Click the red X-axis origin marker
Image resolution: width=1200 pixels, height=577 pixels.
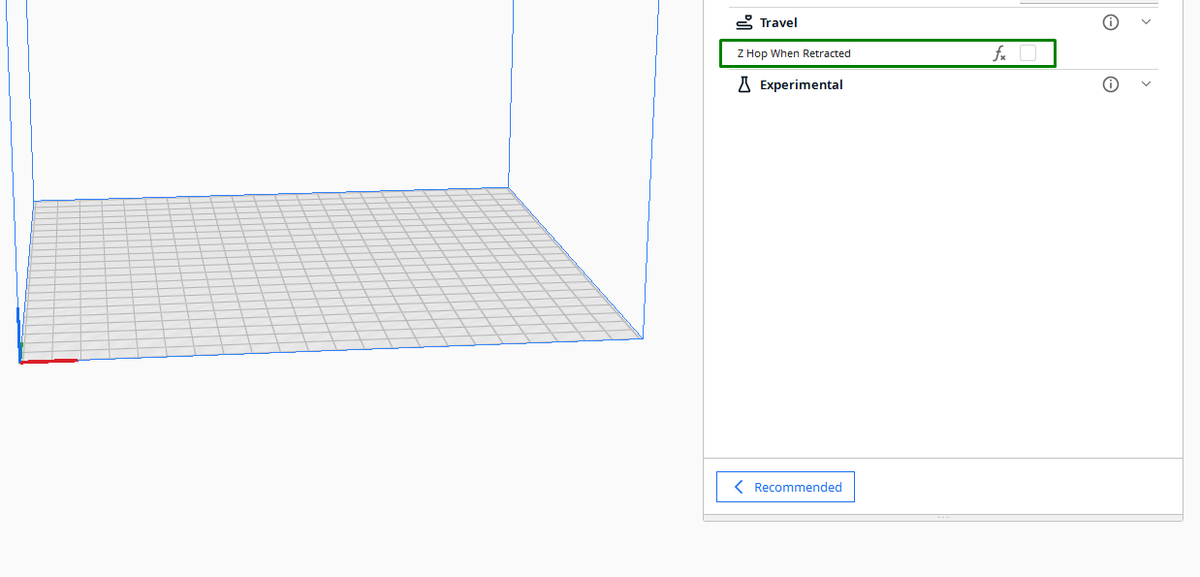[x=50, y=360]
